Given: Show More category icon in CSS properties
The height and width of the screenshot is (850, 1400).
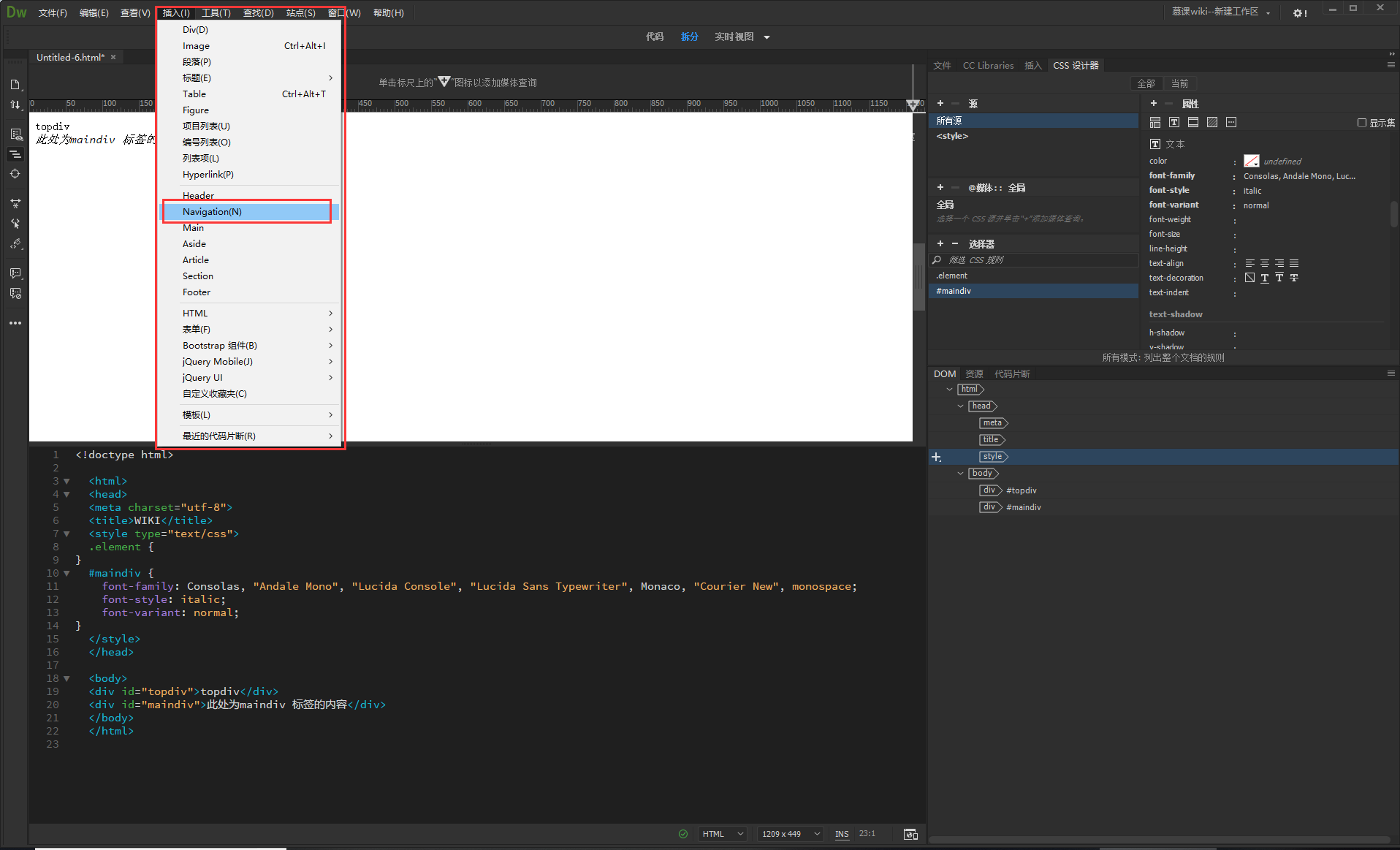Looking at the screenshot, I should 1231,122.
